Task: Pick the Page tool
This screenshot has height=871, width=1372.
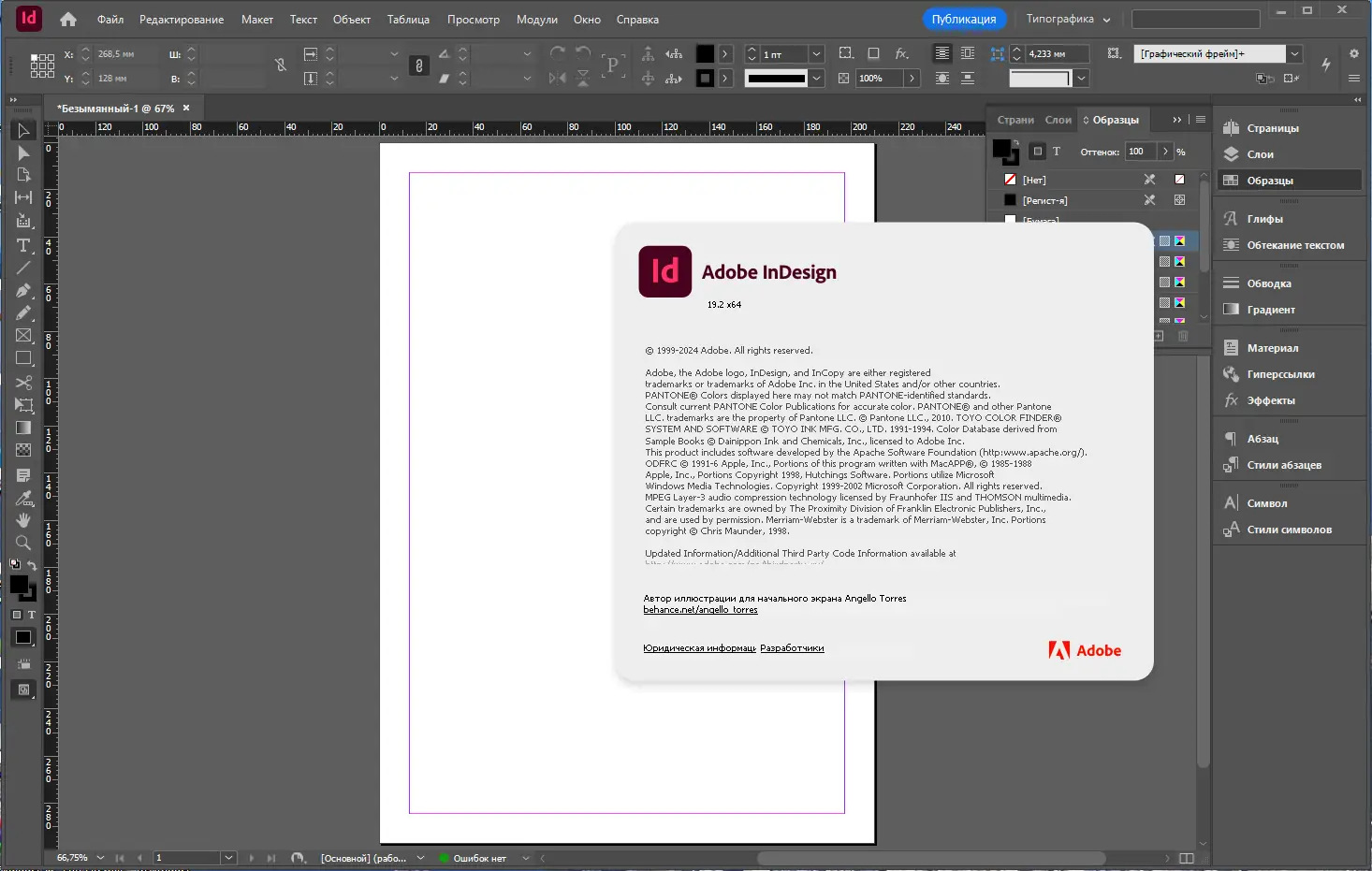Action: tap(23, 175)
